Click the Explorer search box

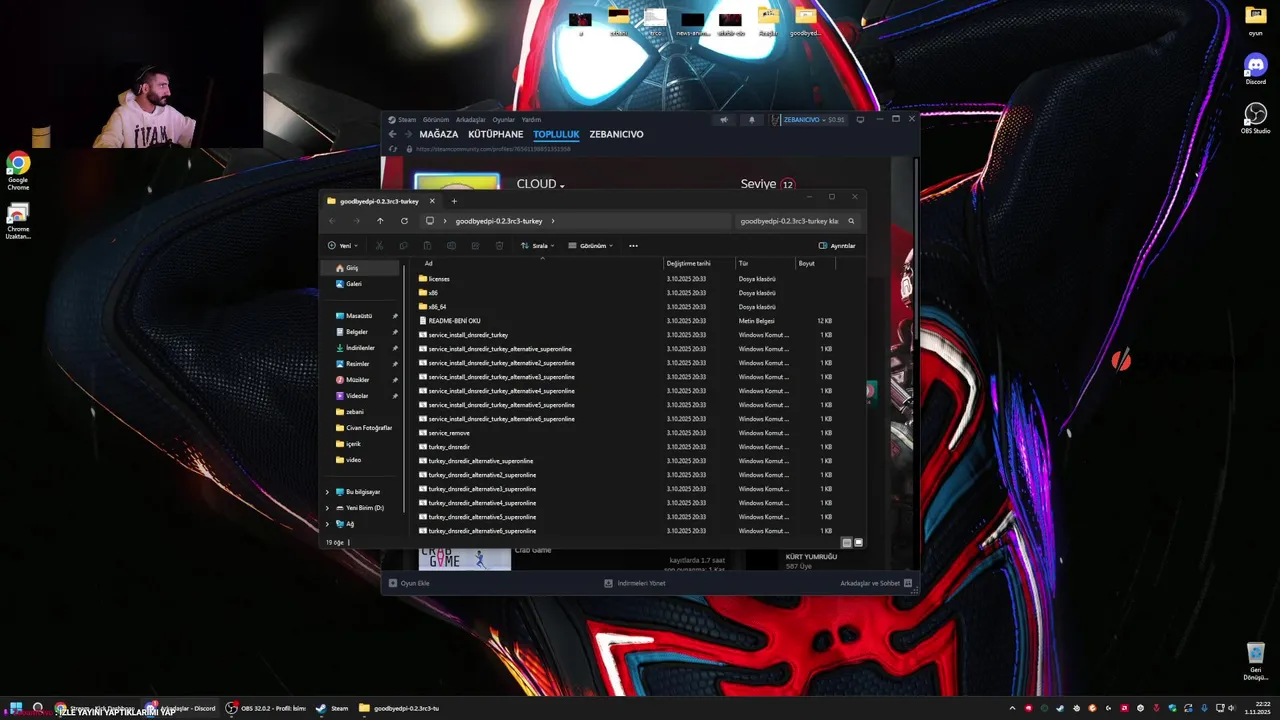(797, 221)
